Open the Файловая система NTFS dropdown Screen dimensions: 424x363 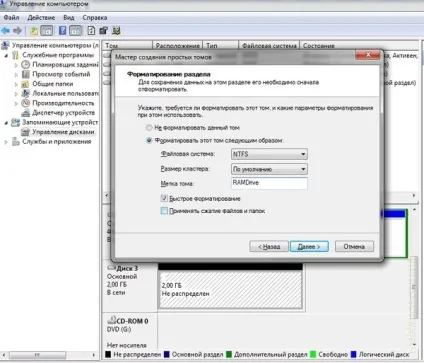(x=269, y=154)
